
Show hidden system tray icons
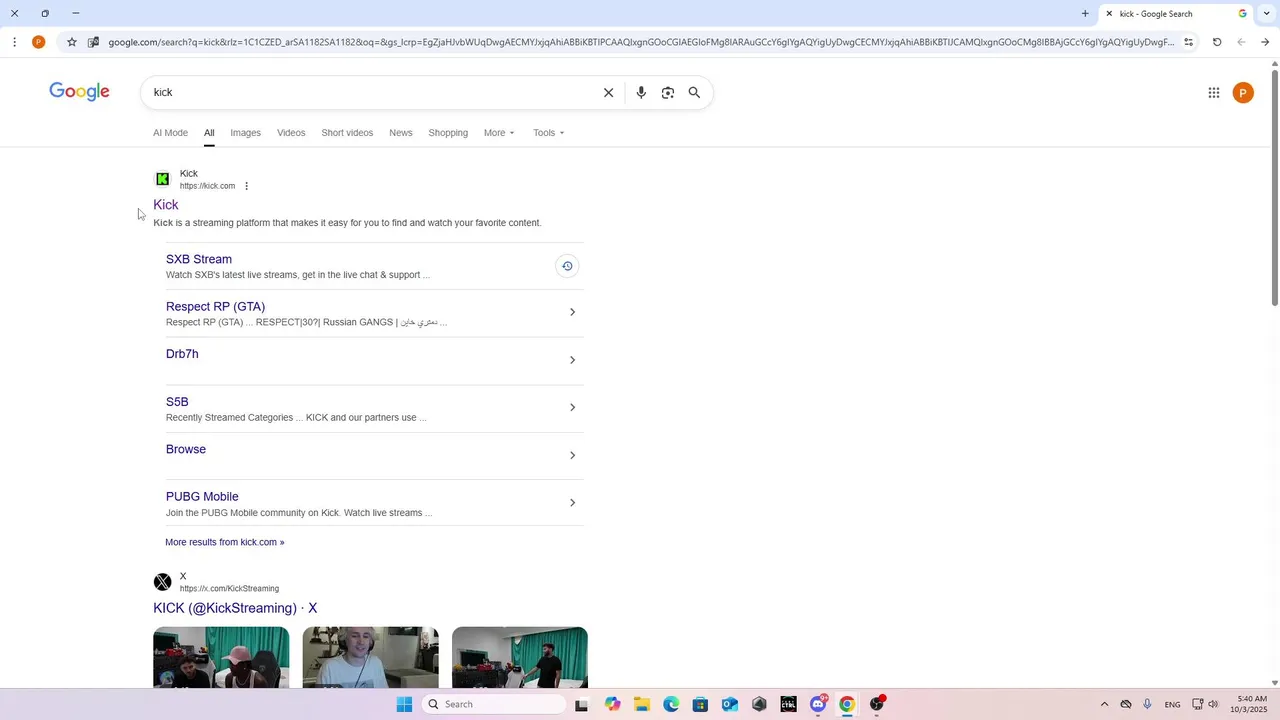point(1104,704)
